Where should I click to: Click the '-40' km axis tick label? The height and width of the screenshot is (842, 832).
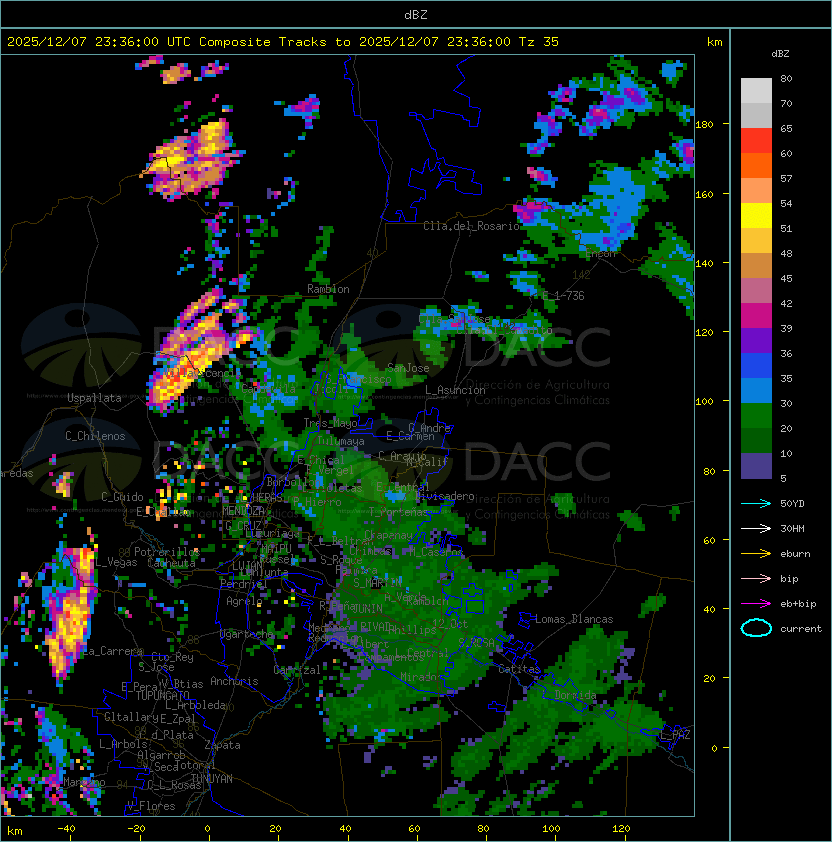(x=67, y=829)
